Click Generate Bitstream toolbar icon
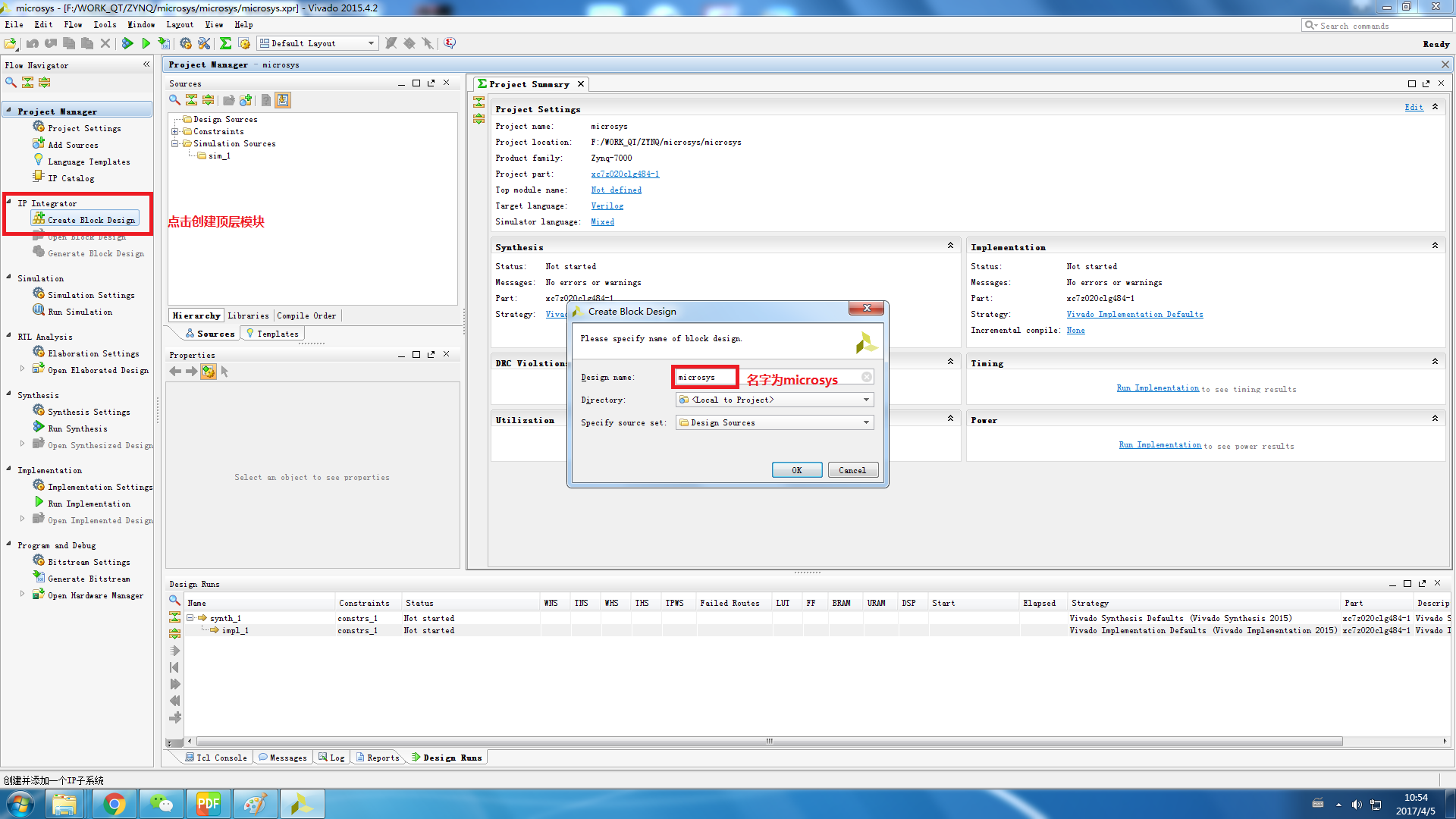This screenshot has height=819, width=1456. (x=164, y=43)
